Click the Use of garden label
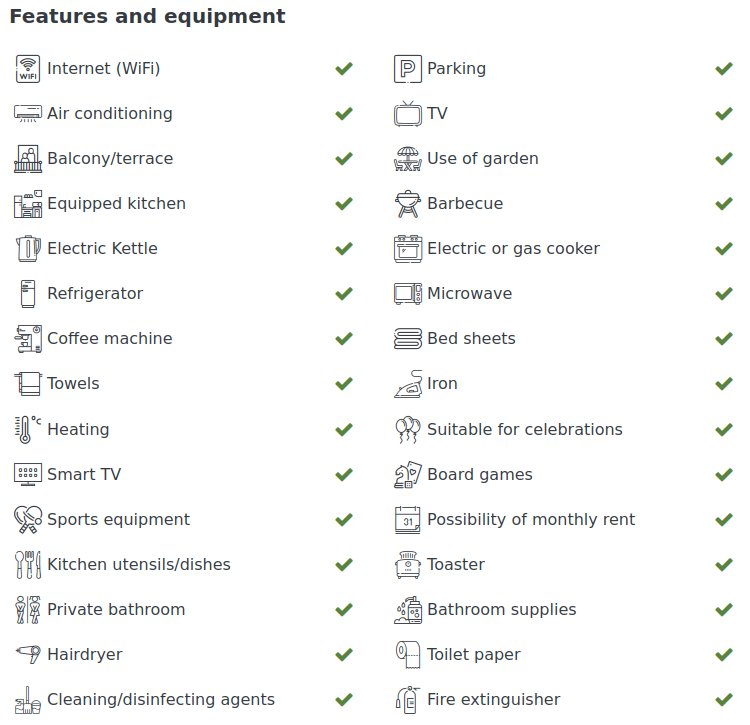 coord(483,159)
